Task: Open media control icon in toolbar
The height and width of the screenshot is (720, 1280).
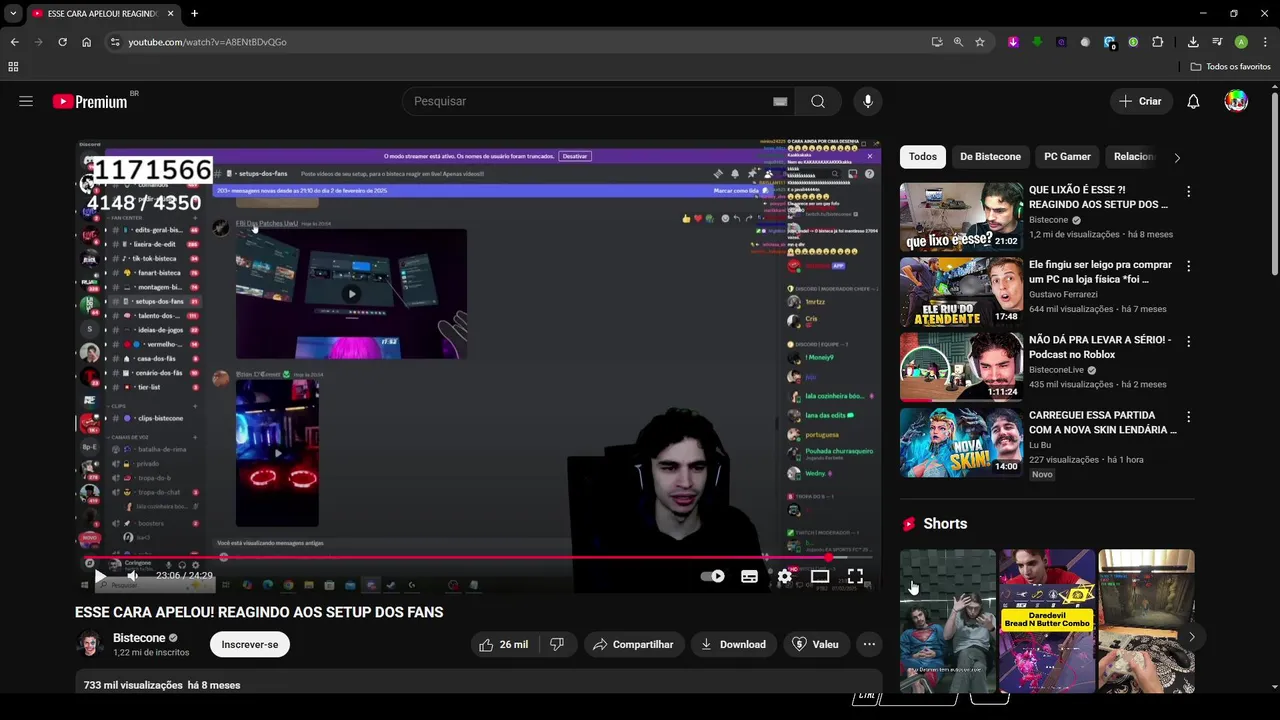Action: [1217, 42]
